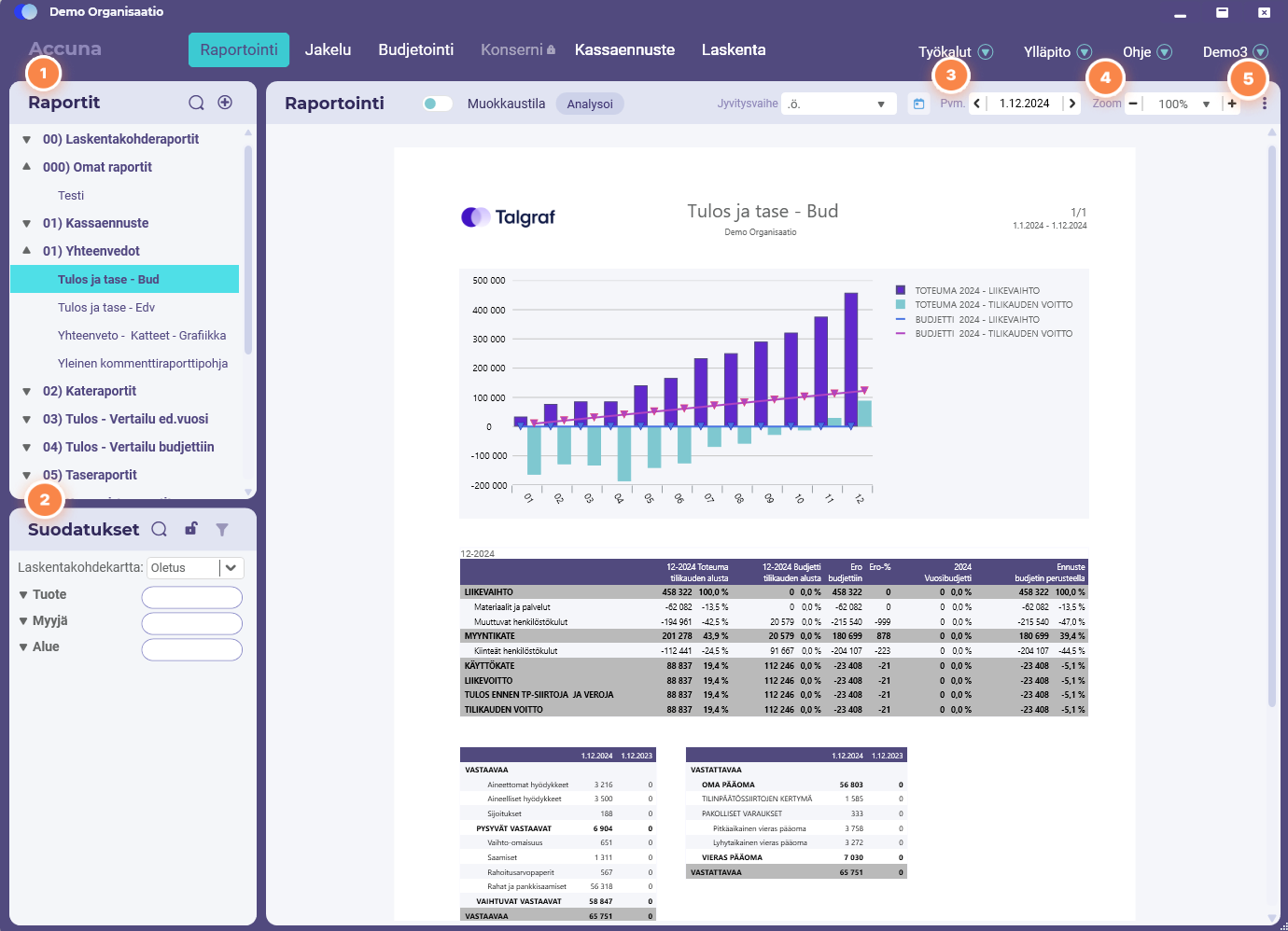Click the funnel filter icon

click(222, 529)
